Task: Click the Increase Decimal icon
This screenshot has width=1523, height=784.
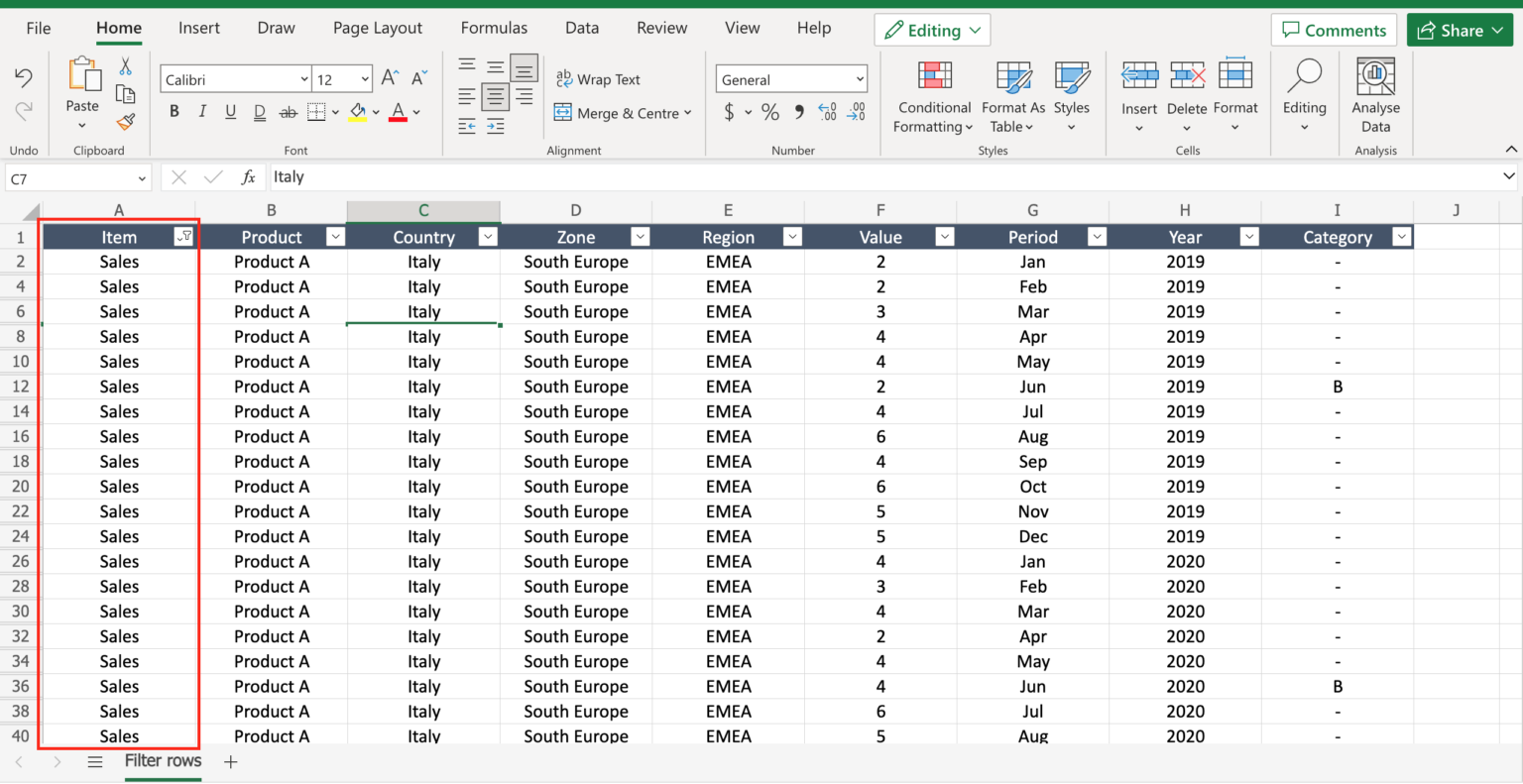Action: 828,112
